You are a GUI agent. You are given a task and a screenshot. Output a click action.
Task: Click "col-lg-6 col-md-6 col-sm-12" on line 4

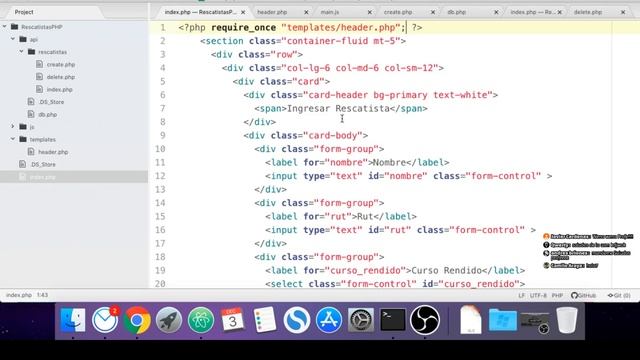(360, 68)
